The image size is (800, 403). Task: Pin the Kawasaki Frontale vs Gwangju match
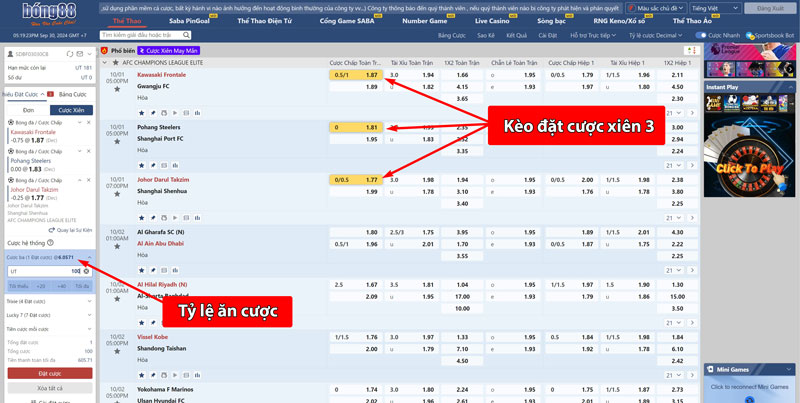pyautogui.click(x=153, y=113)
